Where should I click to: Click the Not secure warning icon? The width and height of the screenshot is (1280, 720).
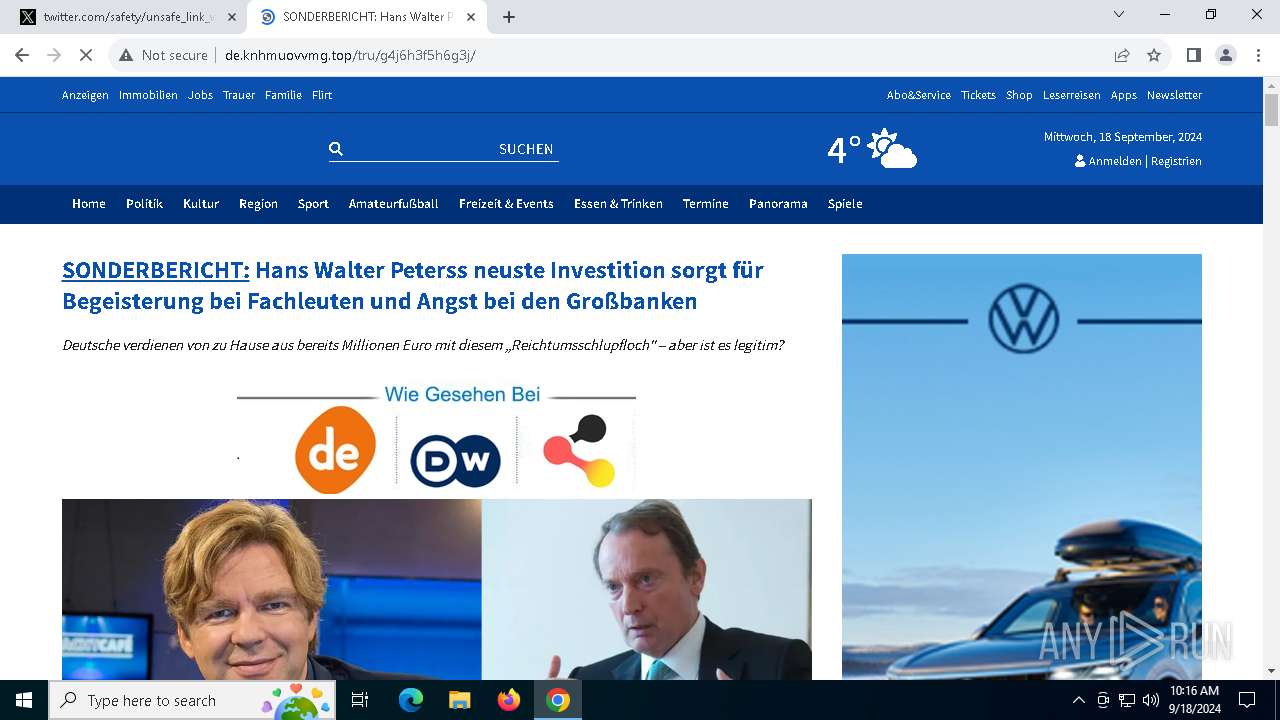(x=126, y=55)
